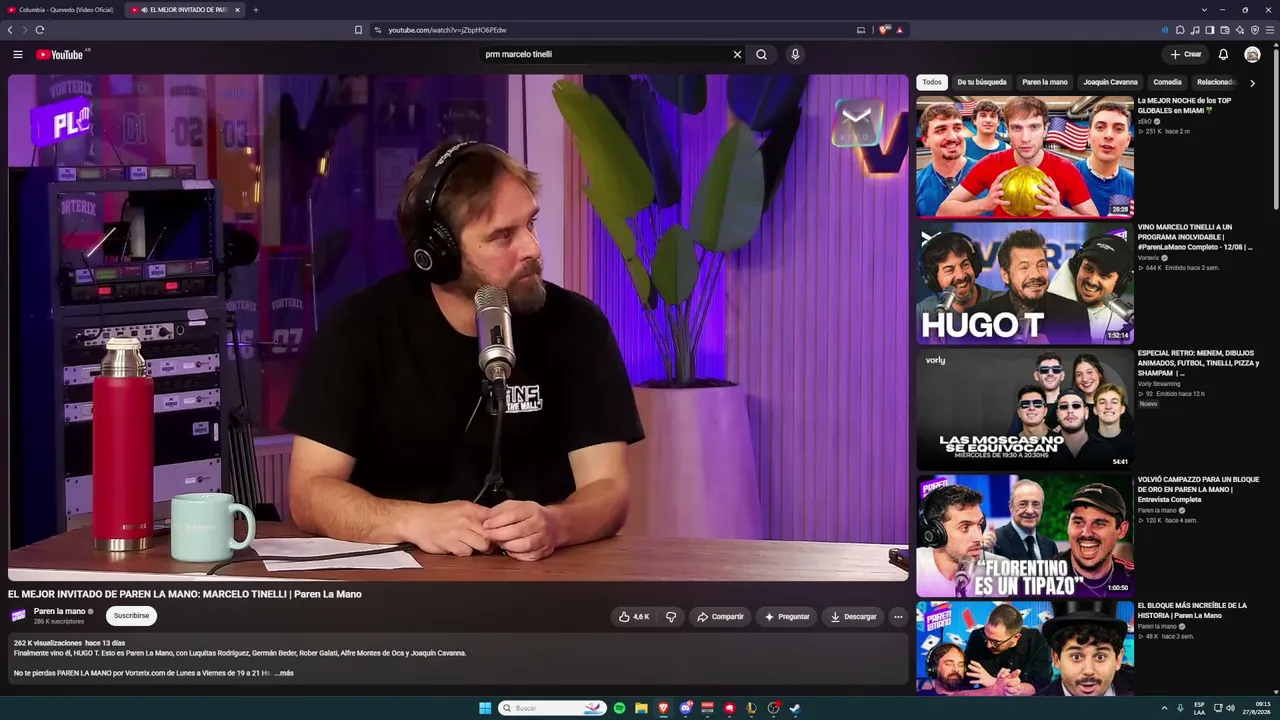This screenshot has width=1280, height=720.
Task: Open a new browser tab
Action: click(255, 10)
